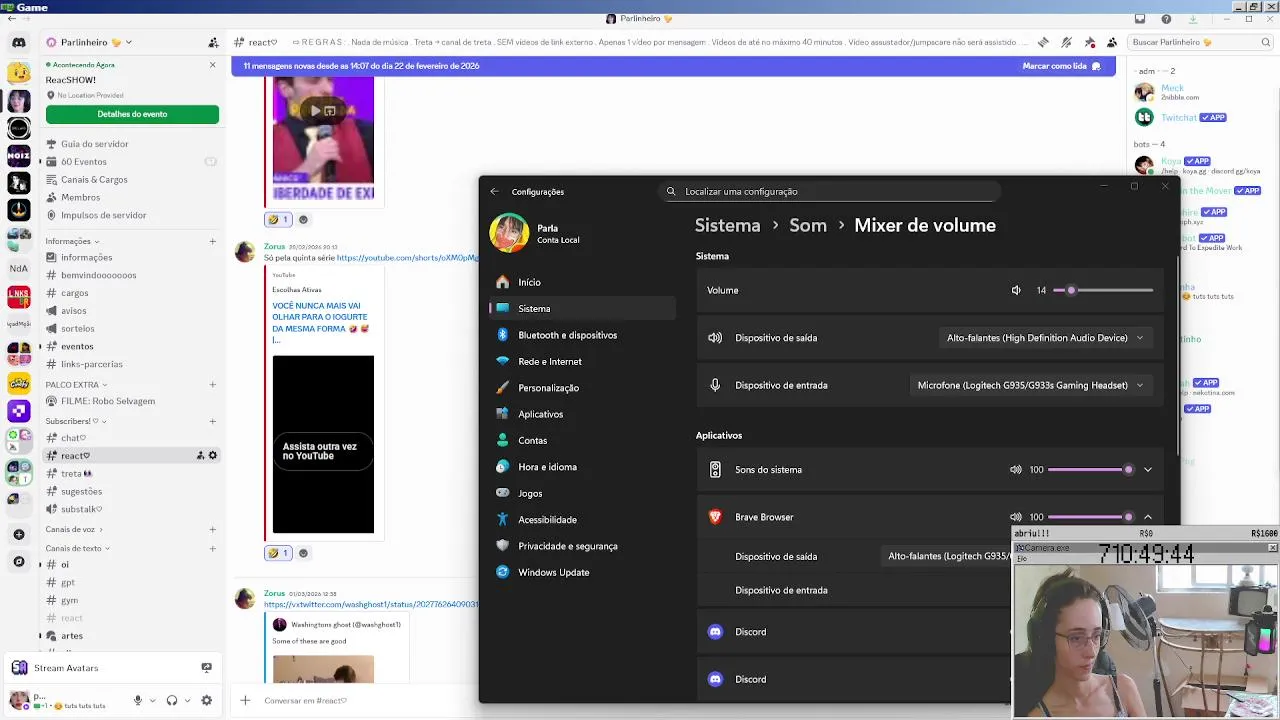Screen dimensions: 1280x720
Task: Select Rede e Internet in Settings
Action: point(582,361)
